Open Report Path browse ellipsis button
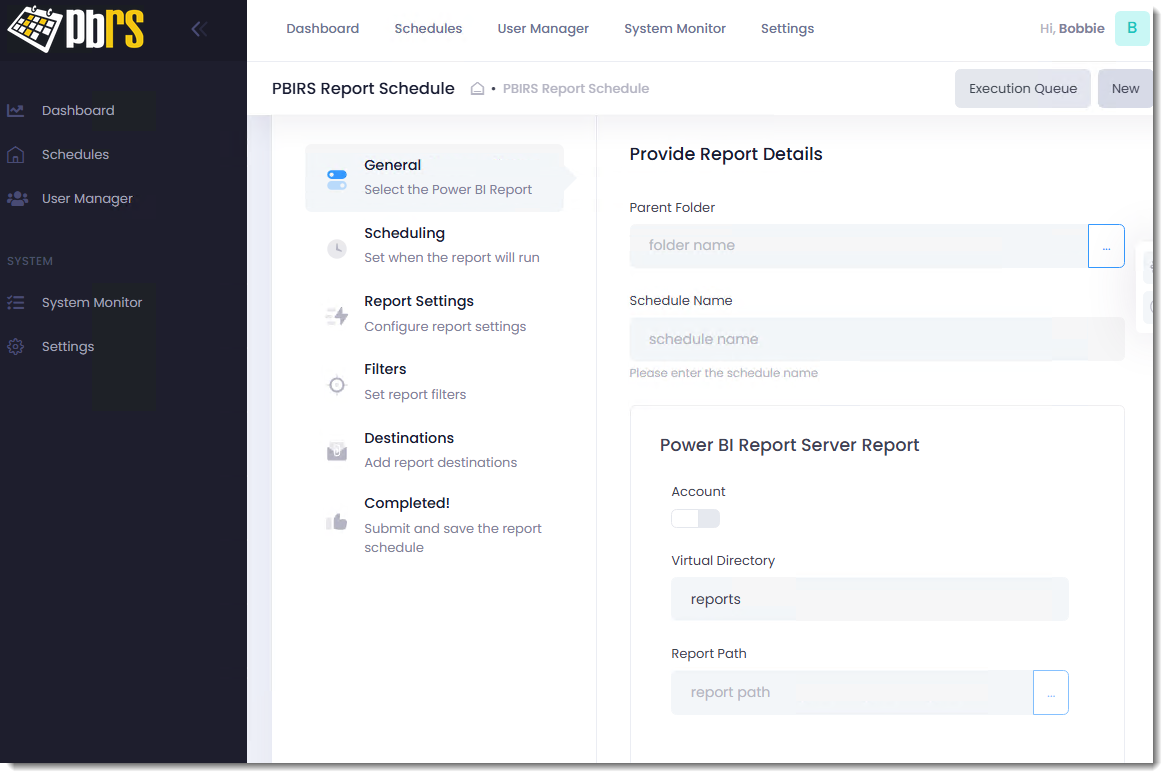The height and width of the screenshot is (778, 1168). [x=1050, y=692]
